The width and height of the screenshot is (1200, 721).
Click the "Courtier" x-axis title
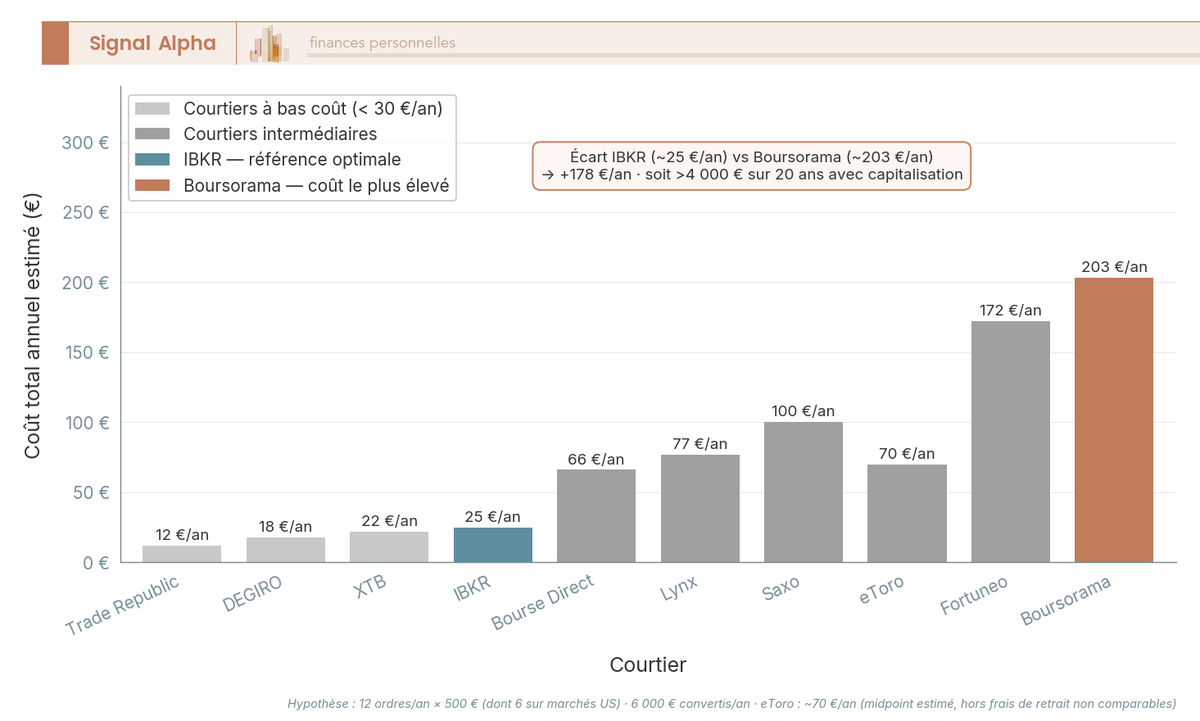click(x=649, y=664)
